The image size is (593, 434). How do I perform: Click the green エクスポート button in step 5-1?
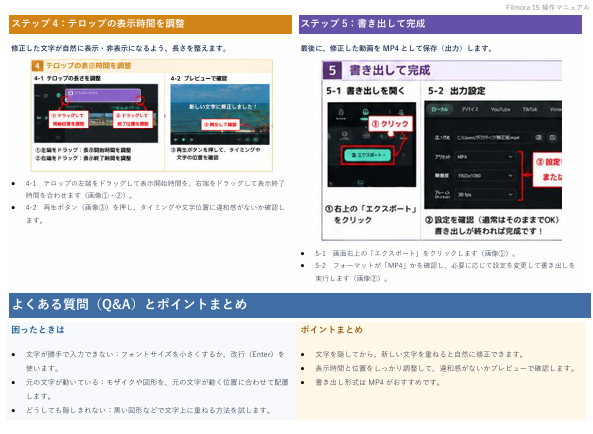(367, 155)
